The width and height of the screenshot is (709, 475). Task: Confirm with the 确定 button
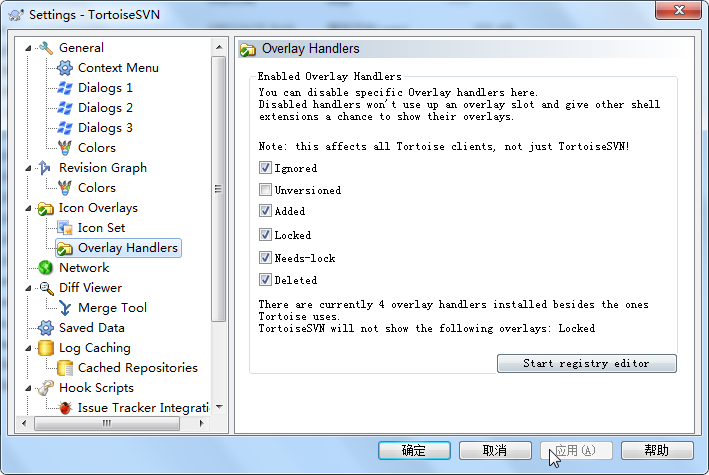click(x=414, y=450)
